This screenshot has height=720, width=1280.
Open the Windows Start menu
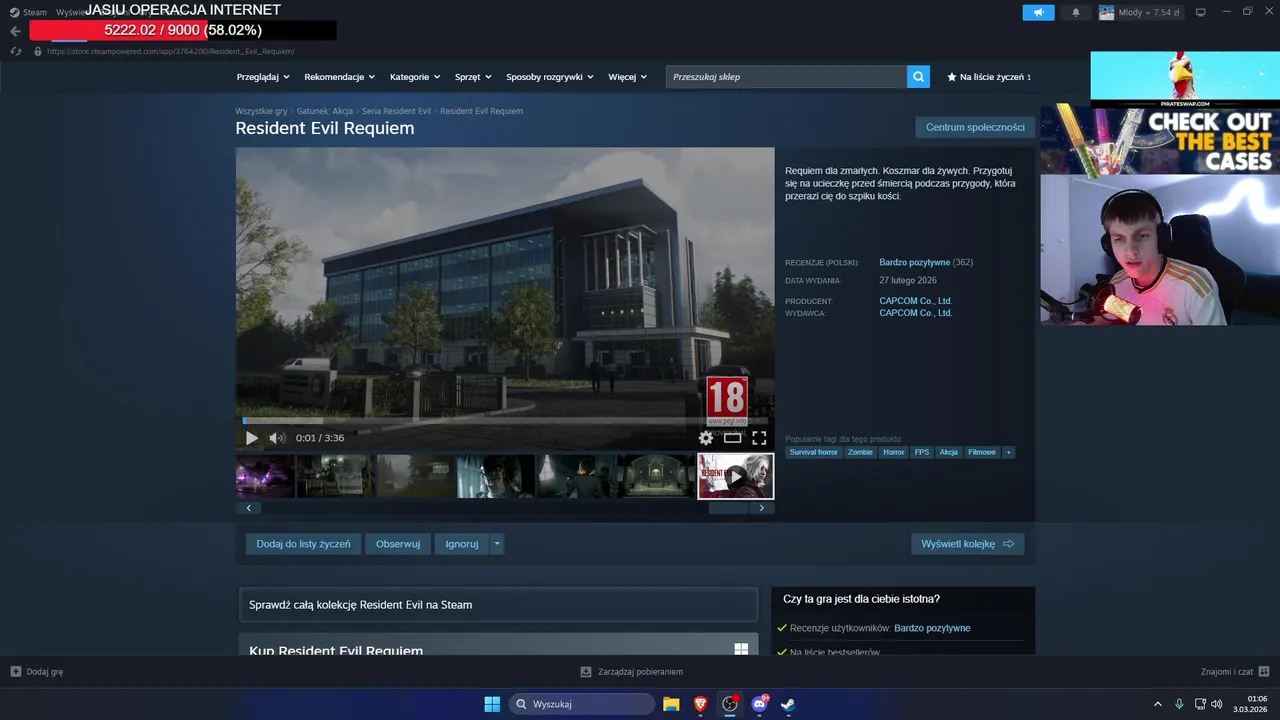492,704
